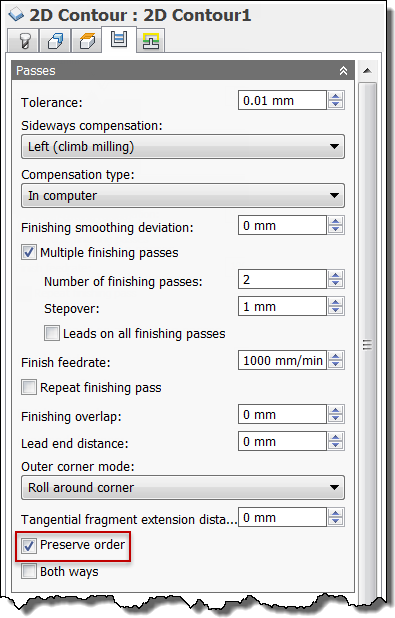Toggle the Preserve order checkbox
The height and width of the screenshot is (618, 395).
tap(29, 545)
